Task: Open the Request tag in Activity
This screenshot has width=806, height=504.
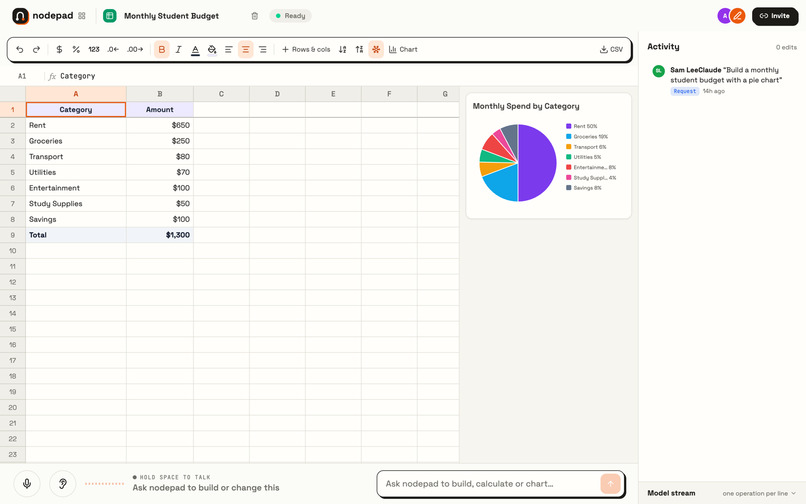Action: click(685, 91)
